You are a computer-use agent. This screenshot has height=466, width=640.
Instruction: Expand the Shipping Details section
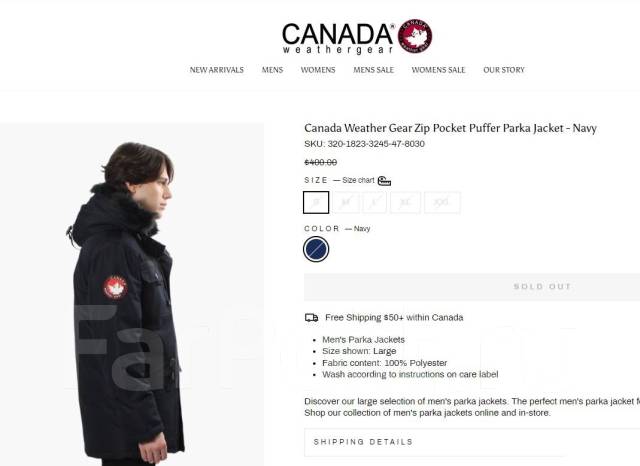472,442
